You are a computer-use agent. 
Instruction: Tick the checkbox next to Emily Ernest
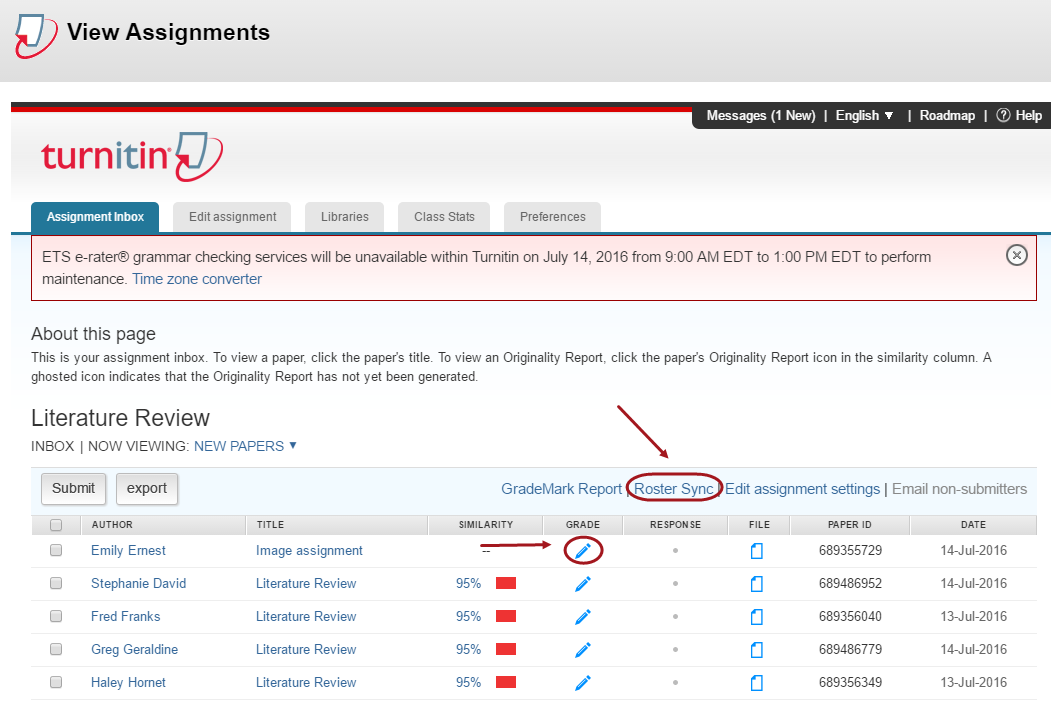tap(56, 550)
